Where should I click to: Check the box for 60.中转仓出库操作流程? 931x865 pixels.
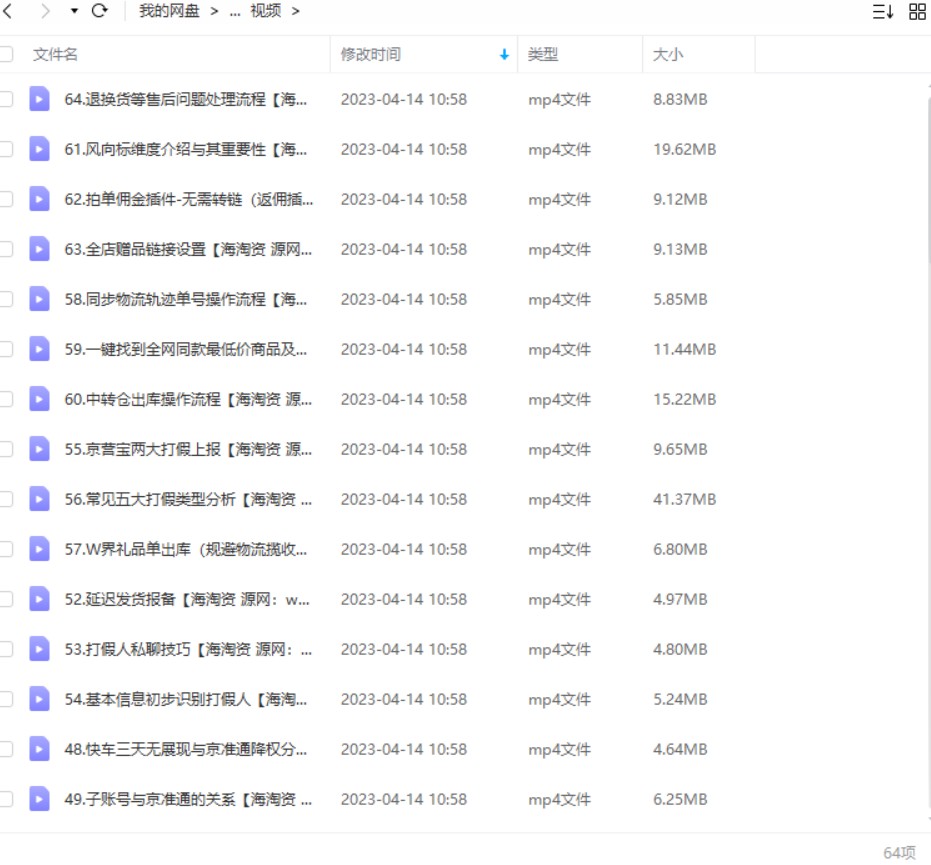[x=5, y=399]
